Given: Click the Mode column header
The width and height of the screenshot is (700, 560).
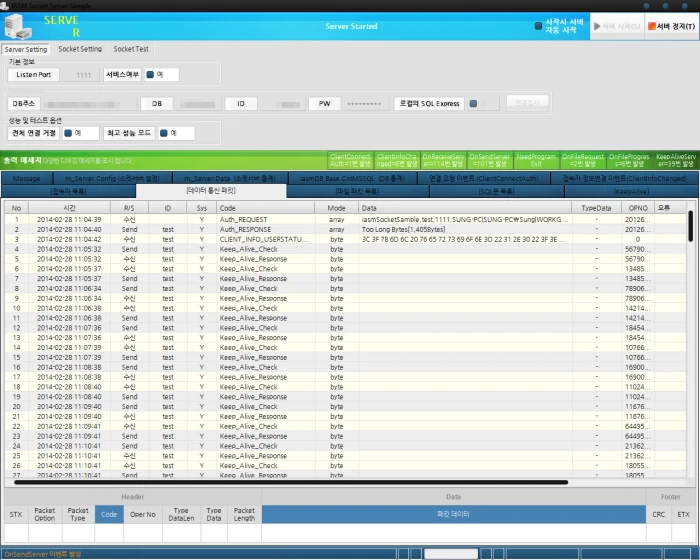Looking at the screenshot, I should [x=337, y=208].
